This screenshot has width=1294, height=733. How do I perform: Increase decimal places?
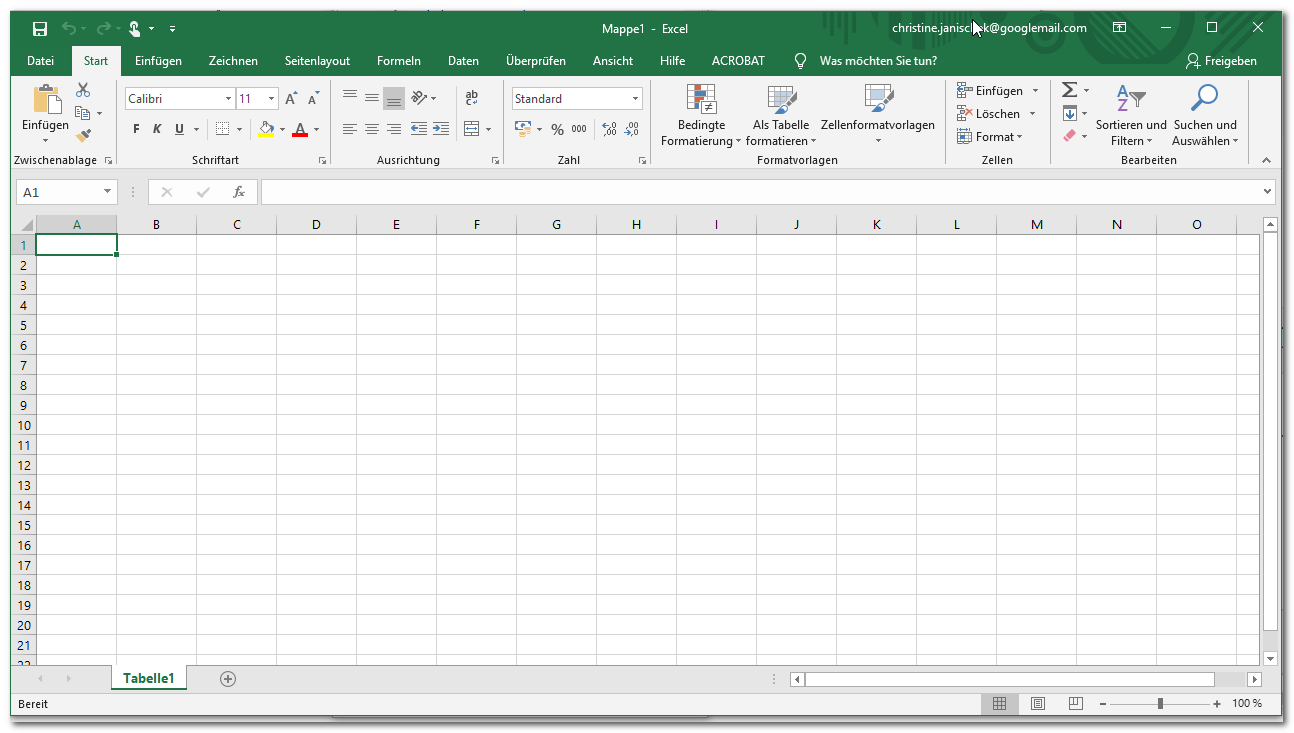(610, 129)
